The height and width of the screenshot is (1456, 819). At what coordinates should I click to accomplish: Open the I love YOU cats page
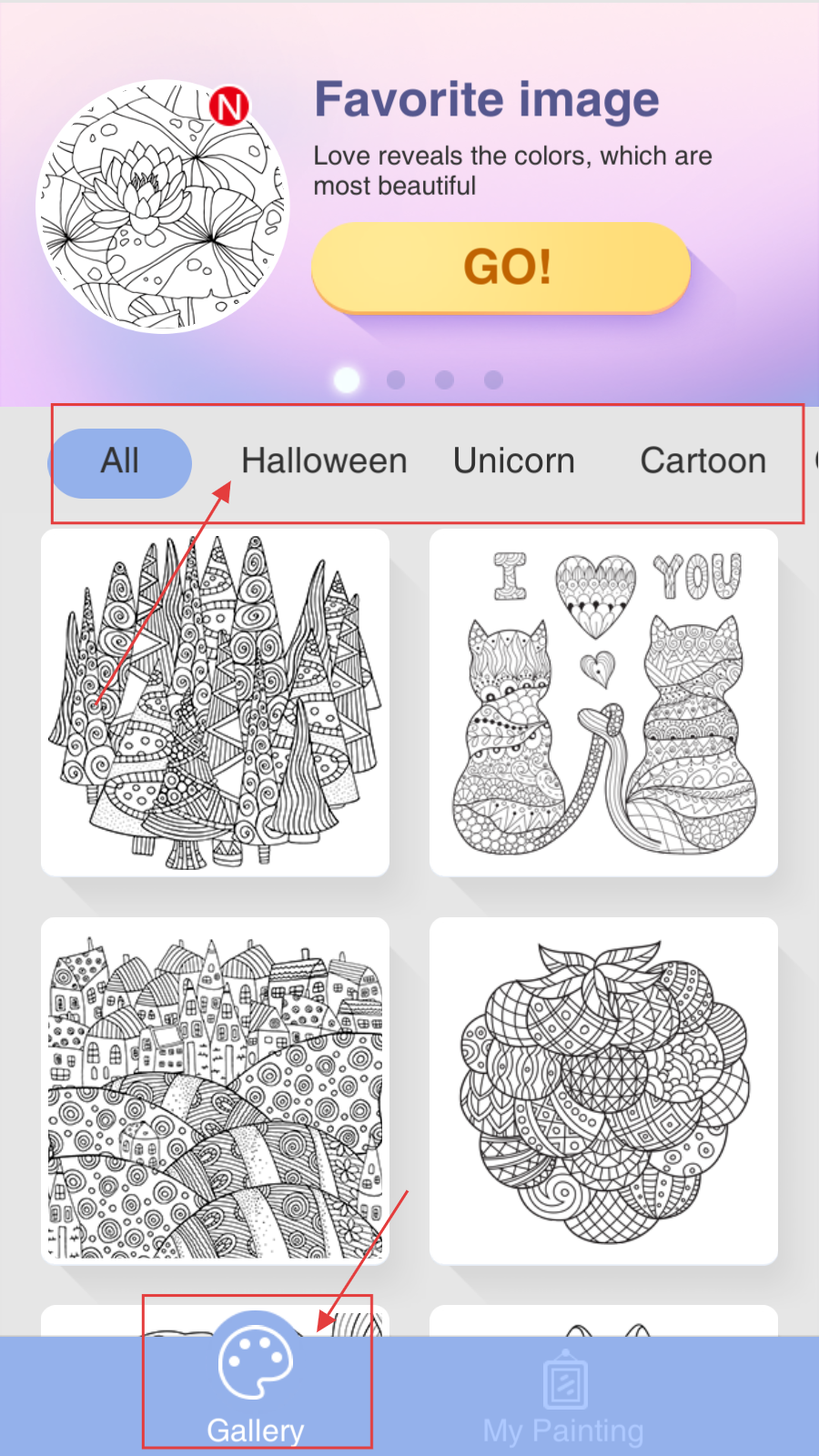tap(603, 703)
